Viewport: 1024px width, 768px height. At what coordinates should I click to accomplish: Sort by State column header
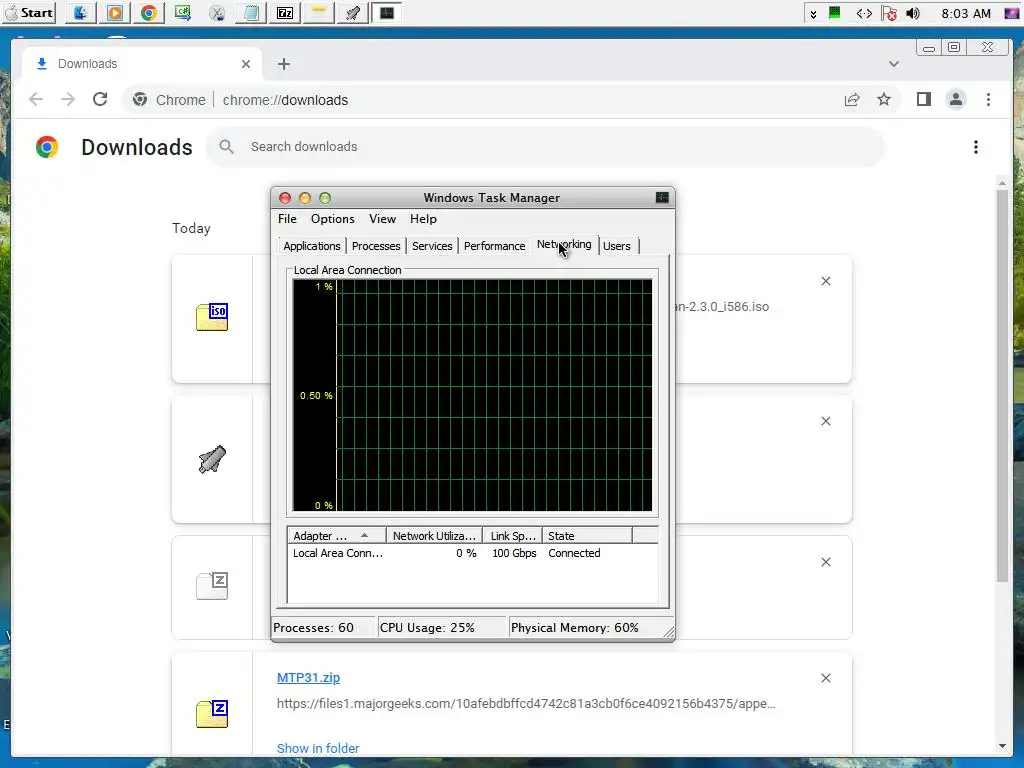click(587, 536)
